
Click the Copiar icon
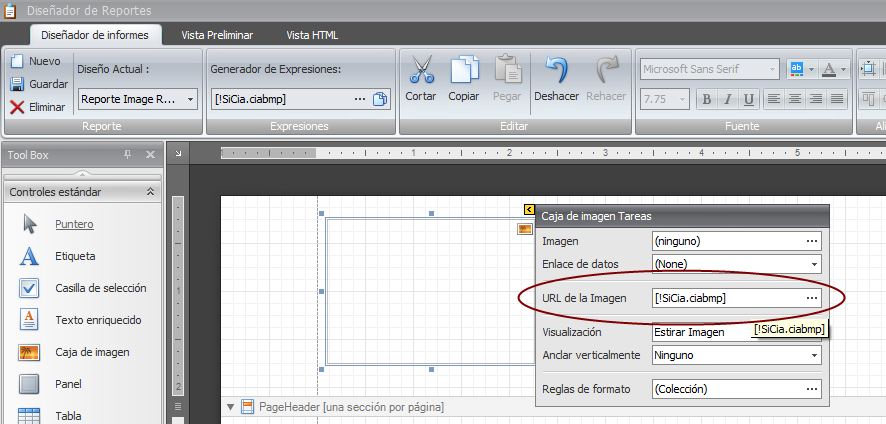coord(464,71)
